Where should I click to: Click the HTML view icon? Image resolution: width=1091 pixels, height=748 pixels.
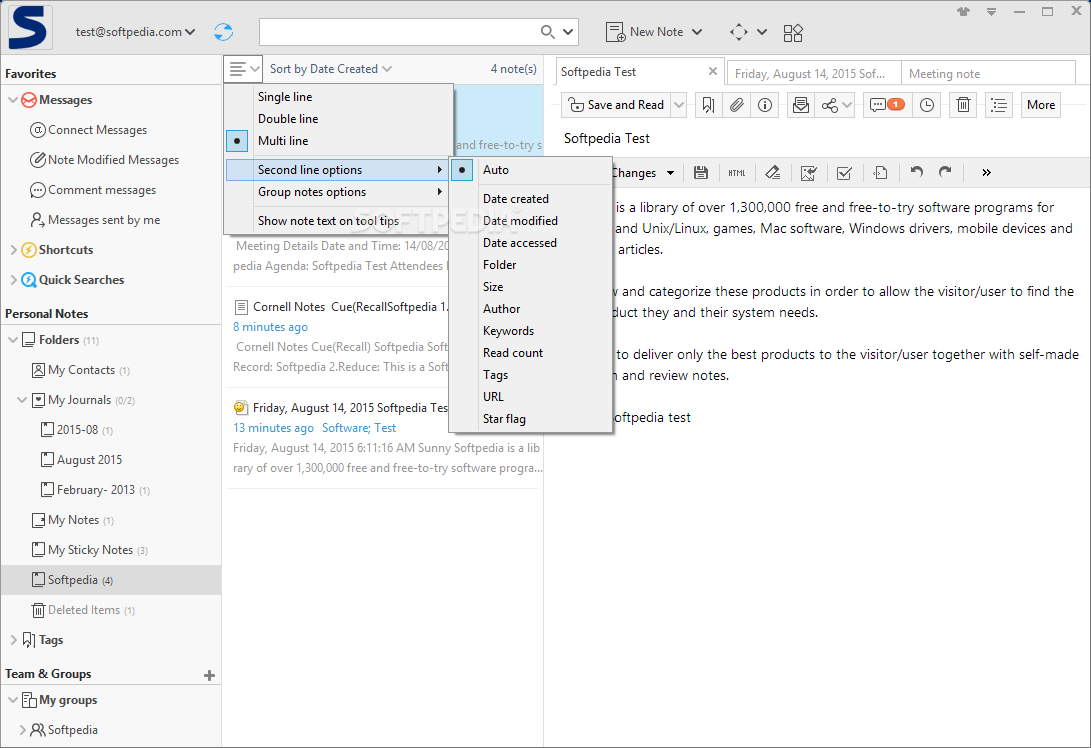737,173
